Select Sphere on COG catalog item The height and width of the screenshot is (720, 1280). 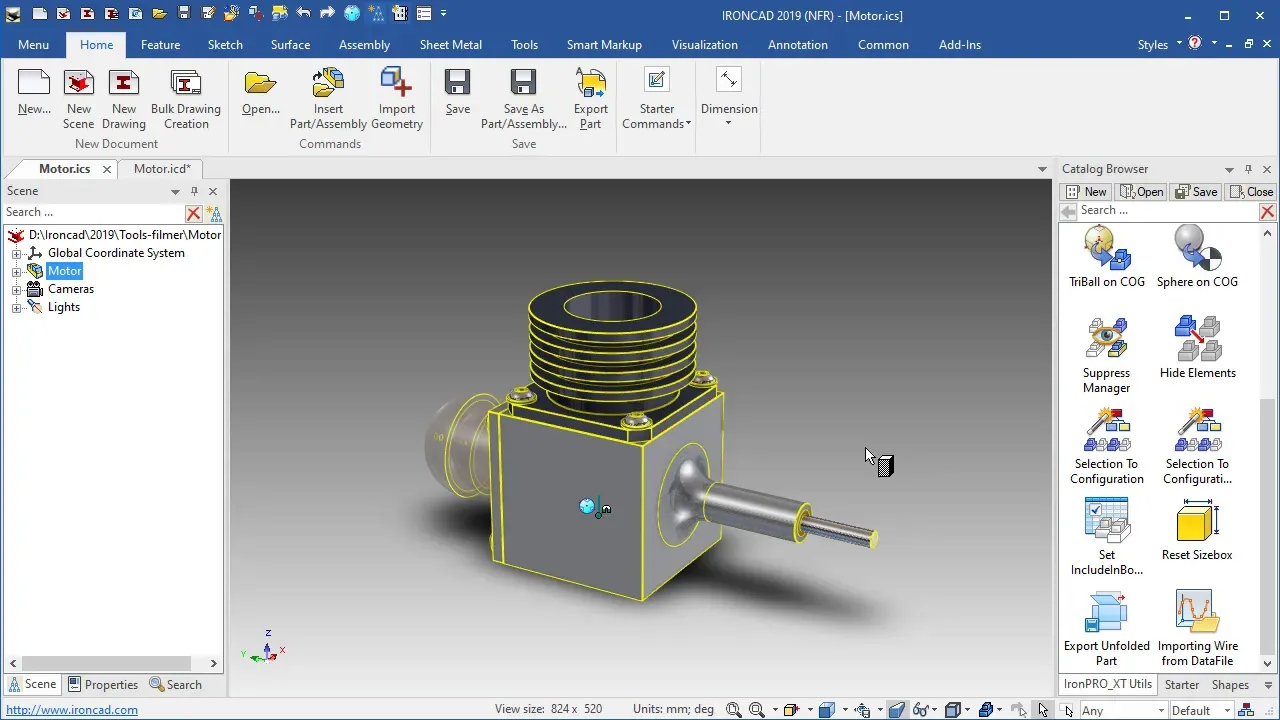pyautogui.click(x=1197, y=257)
